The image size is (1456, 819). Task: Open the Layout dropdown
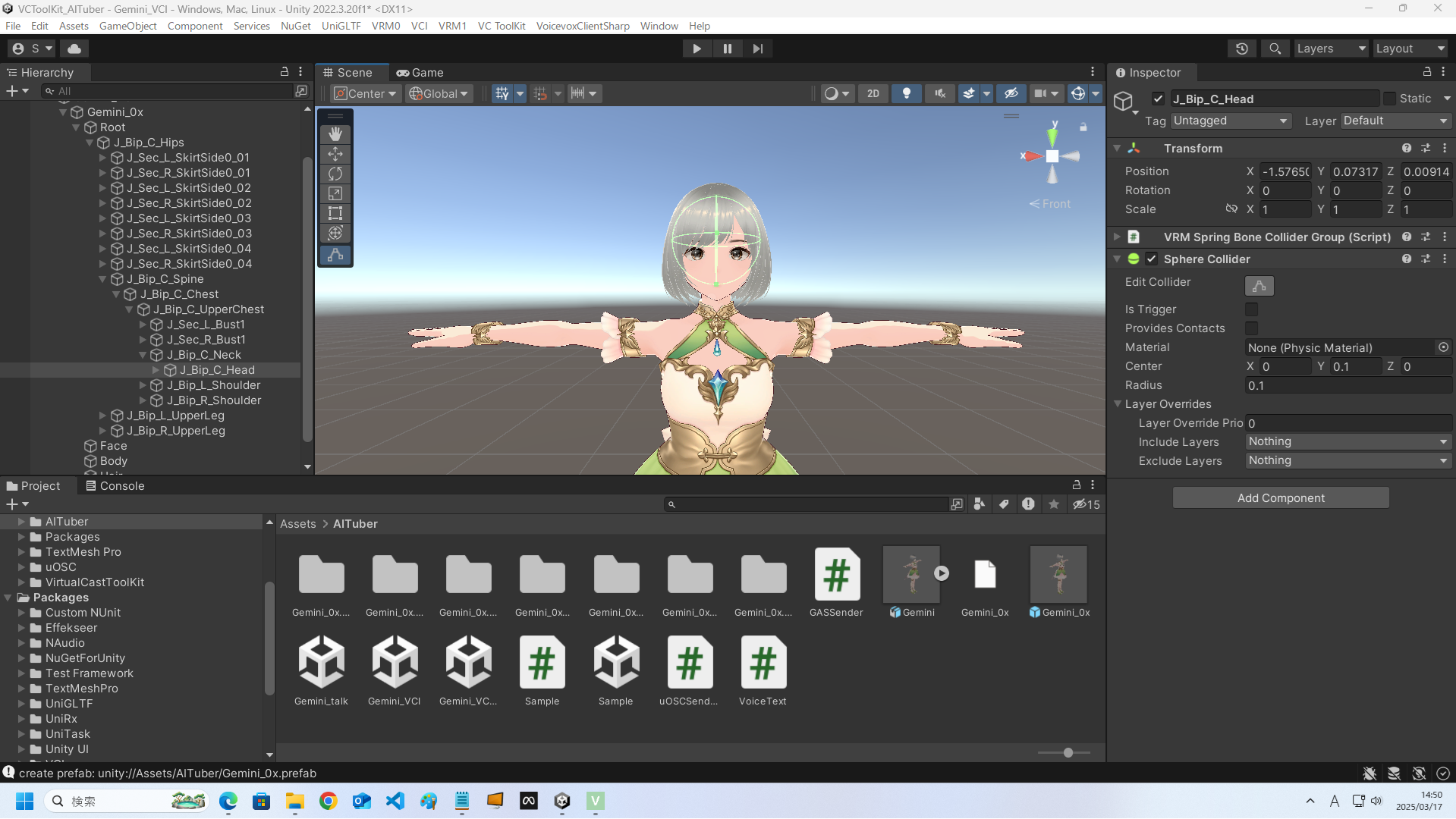click(1410, 49)
